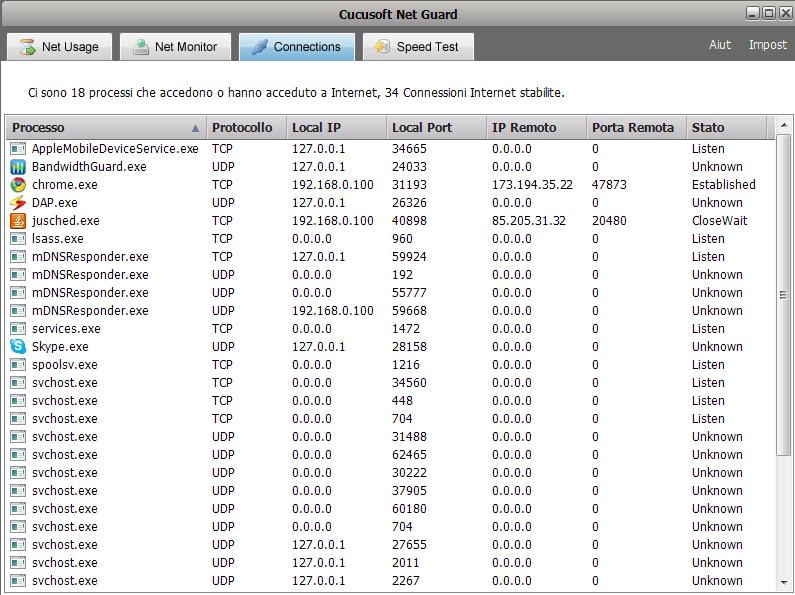Click local port 28158 cell
The width and height of the screenshot is (795, 595).
point(409,347)
